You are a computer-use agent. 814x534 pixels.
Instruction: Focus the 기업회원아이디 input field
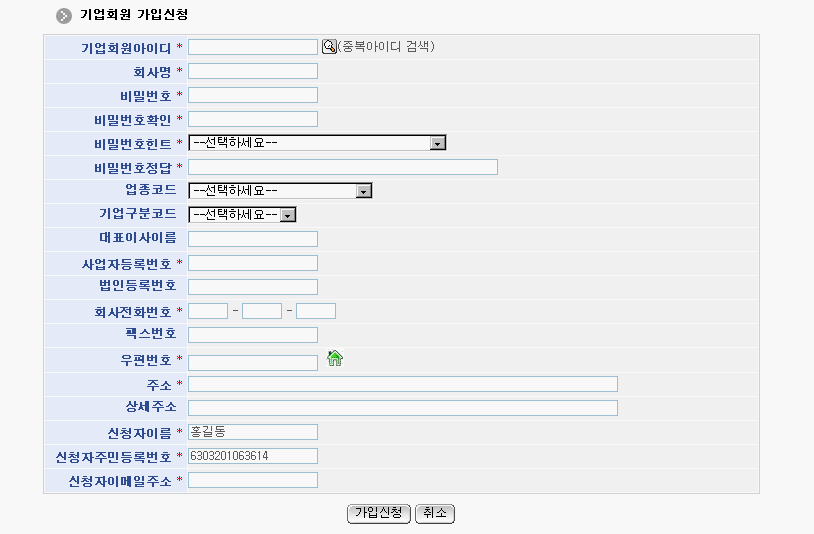(x=253, y=47)
